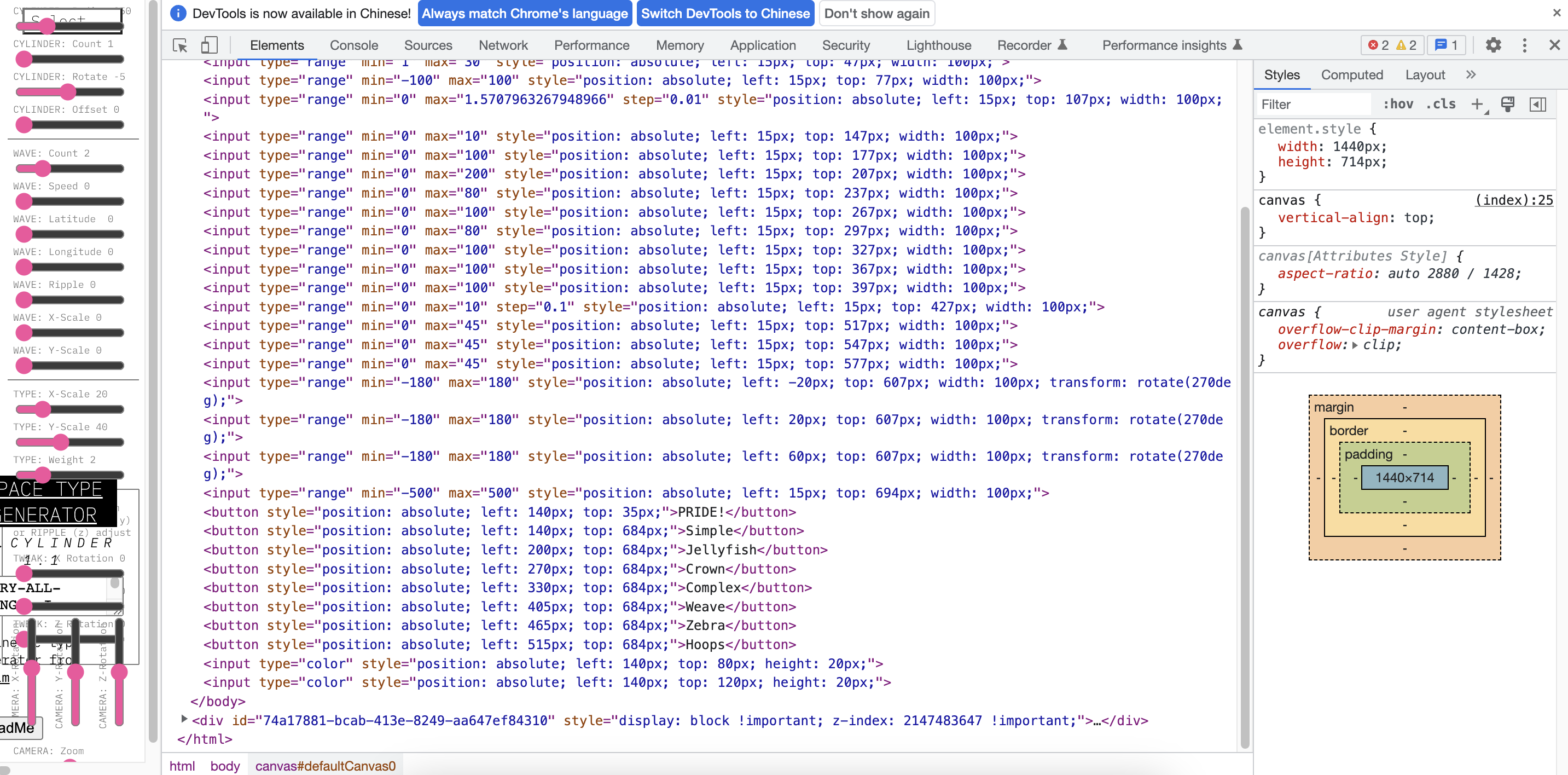
Task: Toggle the :hov element state panel
Action: (x=1398, y=105)
